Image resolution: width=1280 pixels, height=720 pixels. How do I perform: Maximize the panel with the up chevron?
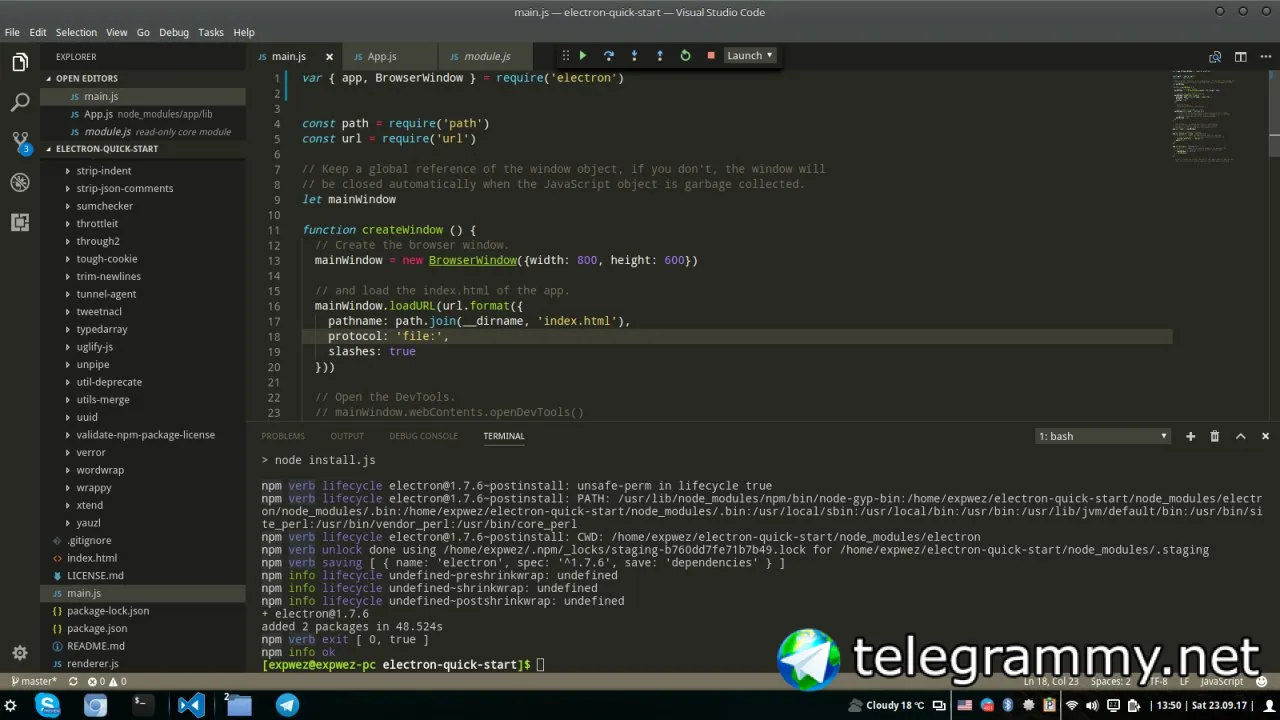pos(1240,436)
